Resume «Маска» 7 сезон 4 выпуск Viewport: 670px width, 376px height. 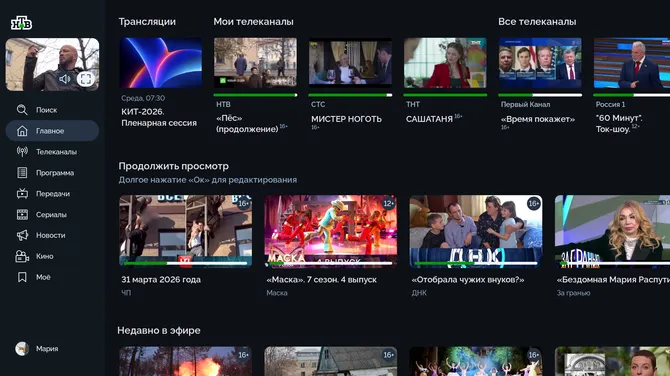(x=331, y=231)
